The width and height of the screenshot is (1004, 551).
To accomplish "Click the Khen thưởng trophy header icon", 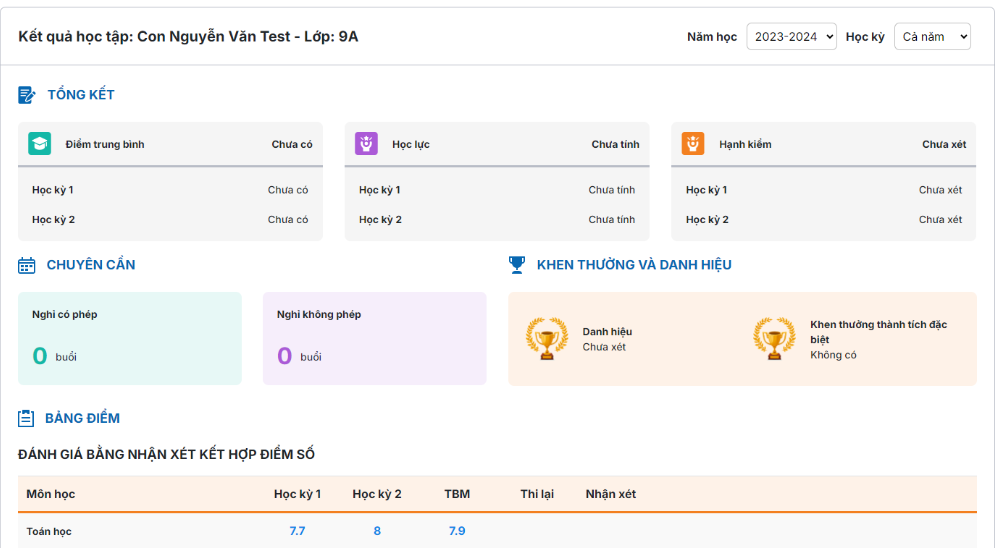I will [x=517, y=265].
